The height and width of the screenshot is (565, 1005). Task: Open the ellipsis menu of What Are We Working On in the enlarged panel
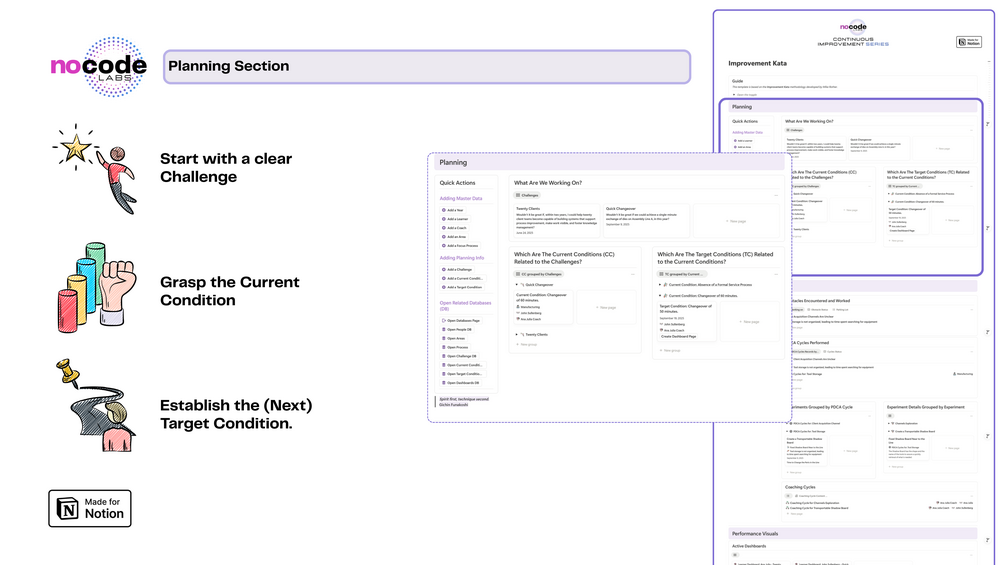[x=776, y=195]
